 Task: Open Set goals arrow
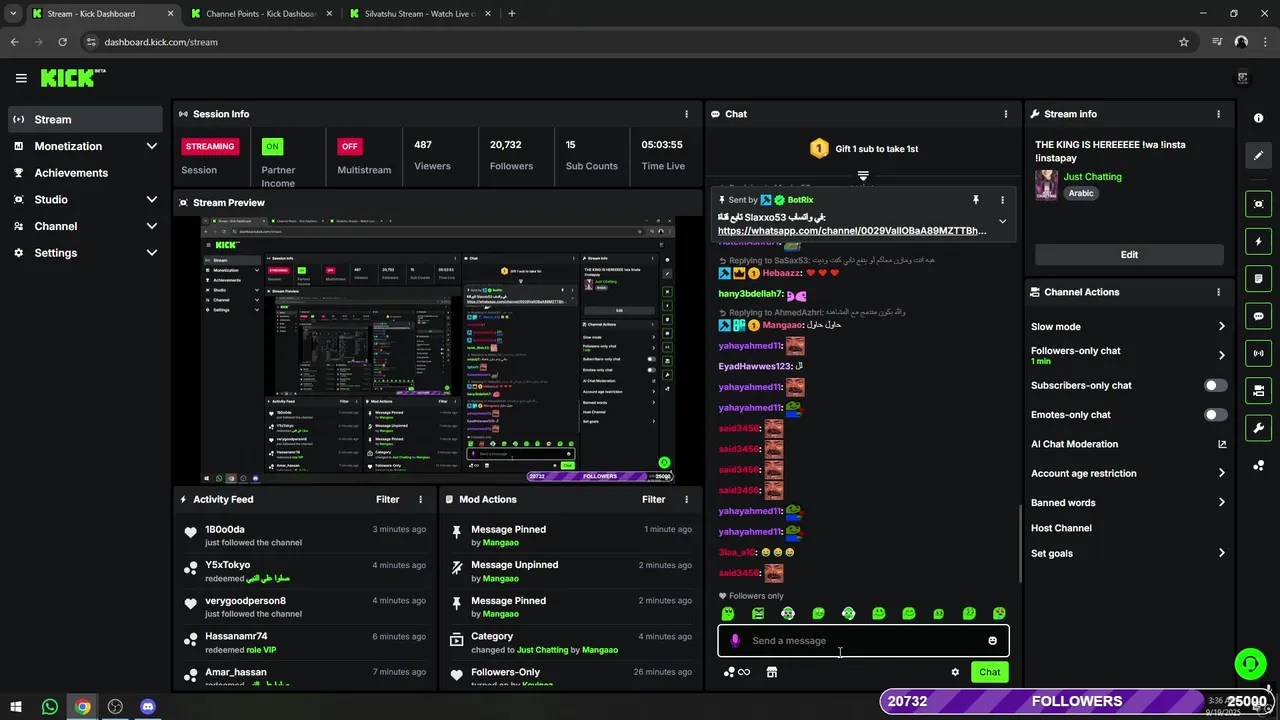pyautogui.click(x=1221, y=553)
